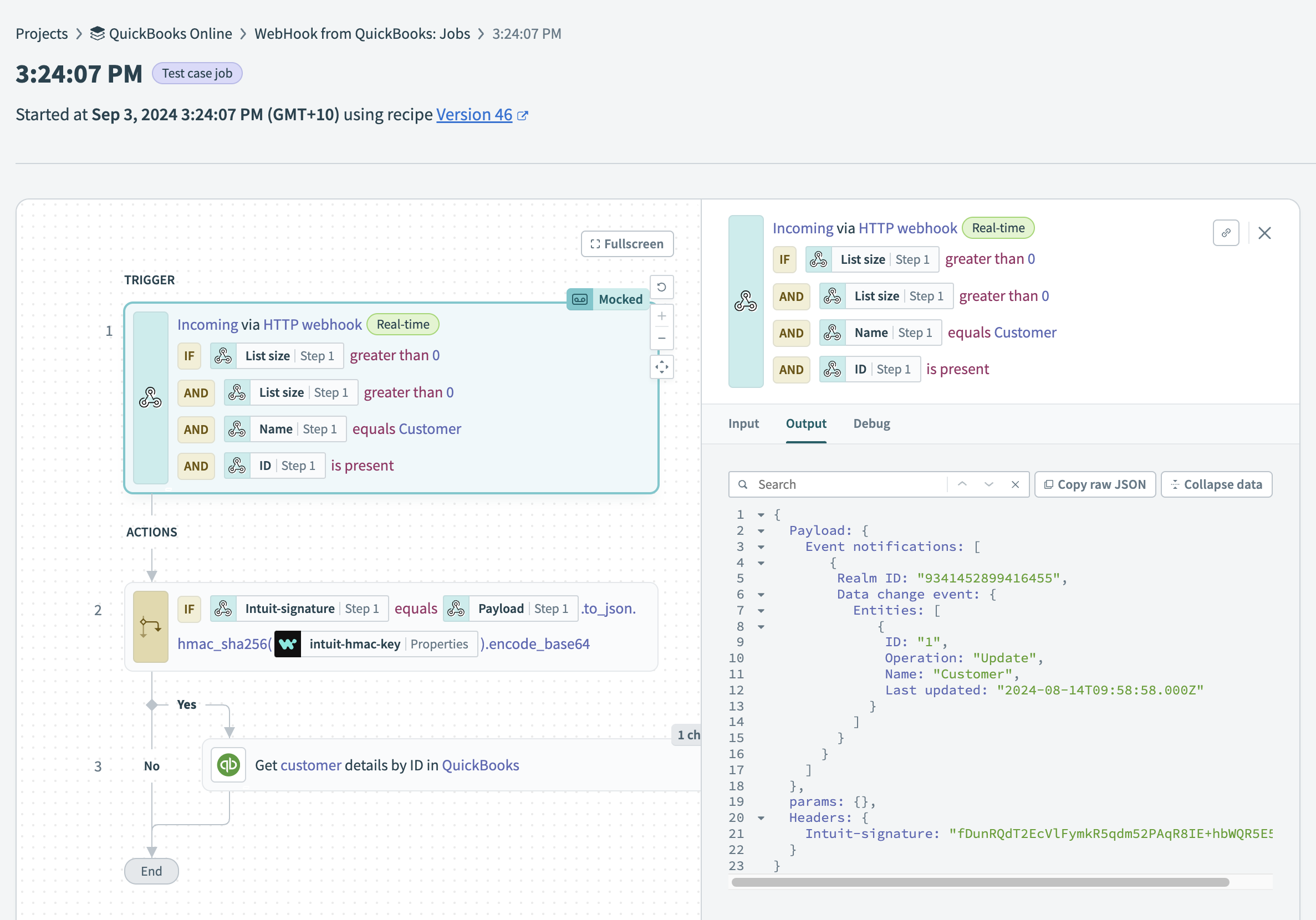Open Projects breadcrumb
The height and width of the screenshot is (920, 1316).
point(42,33)
